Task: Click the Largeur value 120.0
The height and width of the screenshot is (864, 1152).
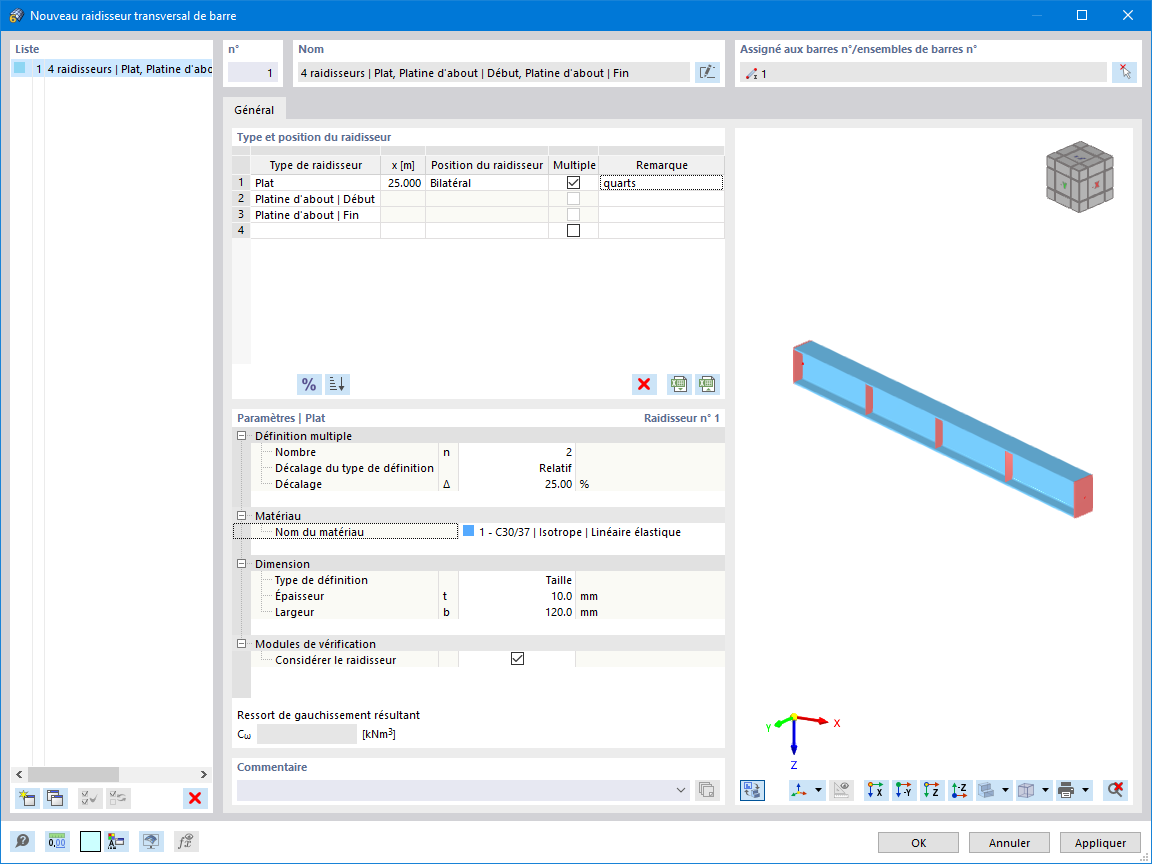Action: pos(517,612)
